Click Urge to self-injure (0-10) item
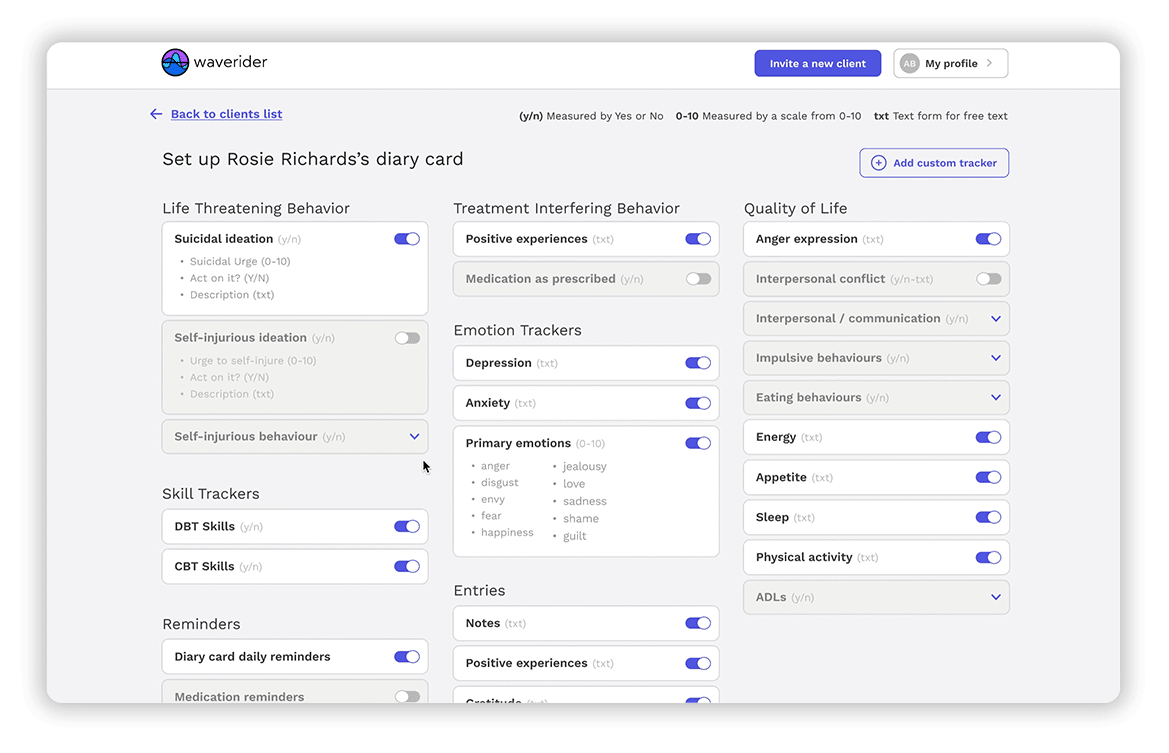This screenshot has height=753, width=1169. (x=253, y=360)
